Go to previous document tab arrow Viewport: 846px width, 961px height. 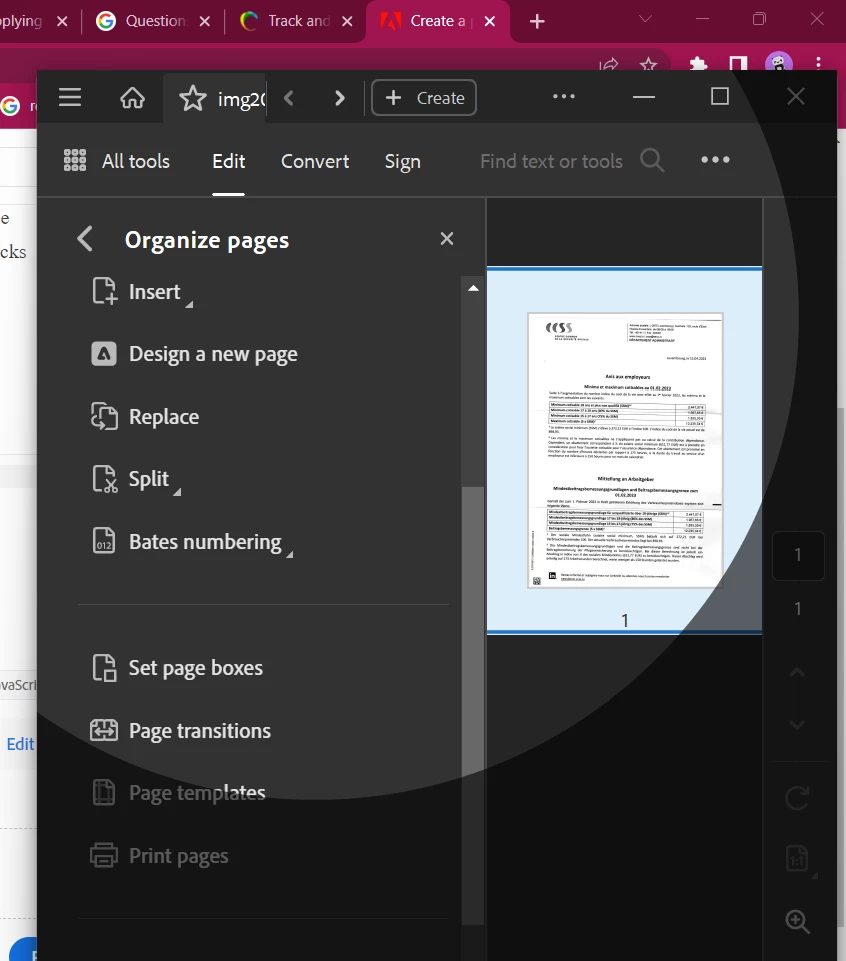pyautogui.click(x=289, y=97)
